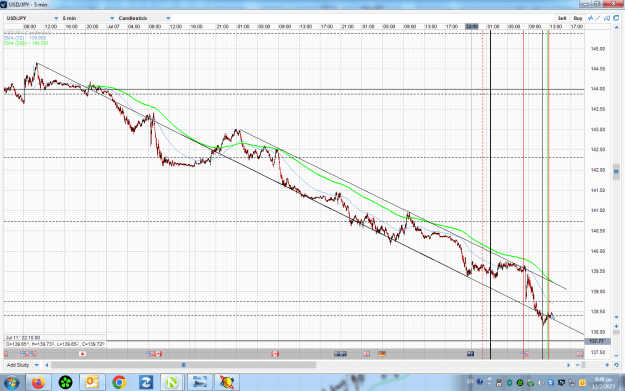
Task: Open the chart studies indicator icon
Action: point(590,18)
